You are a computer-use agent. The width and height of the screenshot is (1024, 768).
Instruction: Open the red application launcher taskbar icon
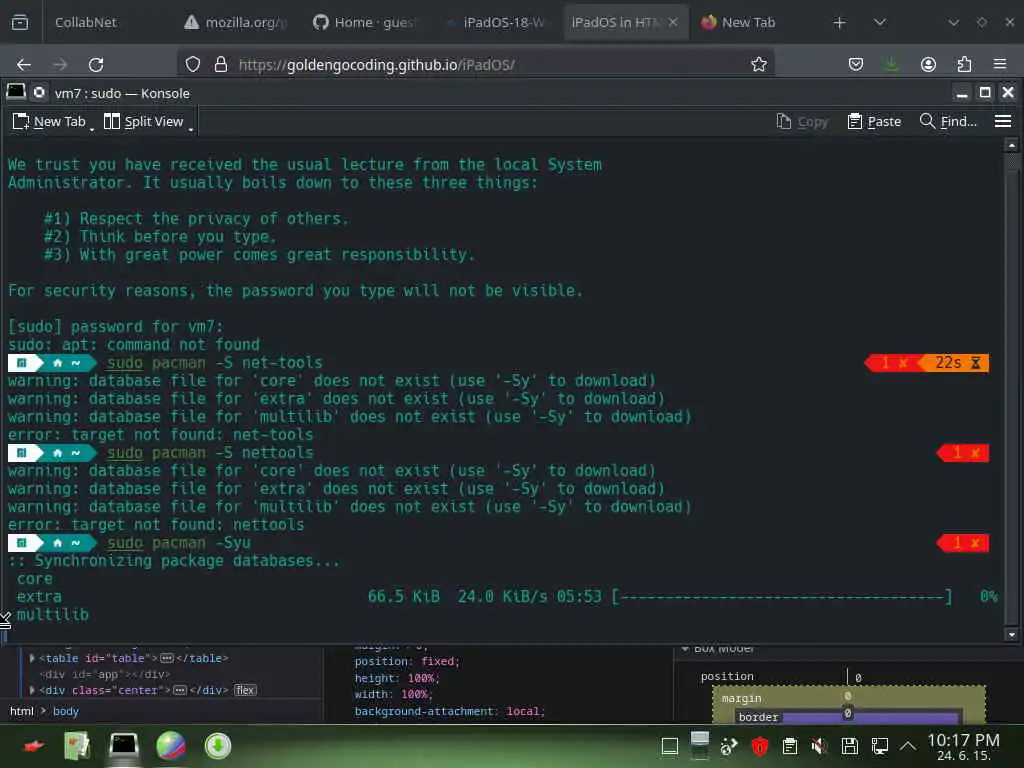coord(33,746)
